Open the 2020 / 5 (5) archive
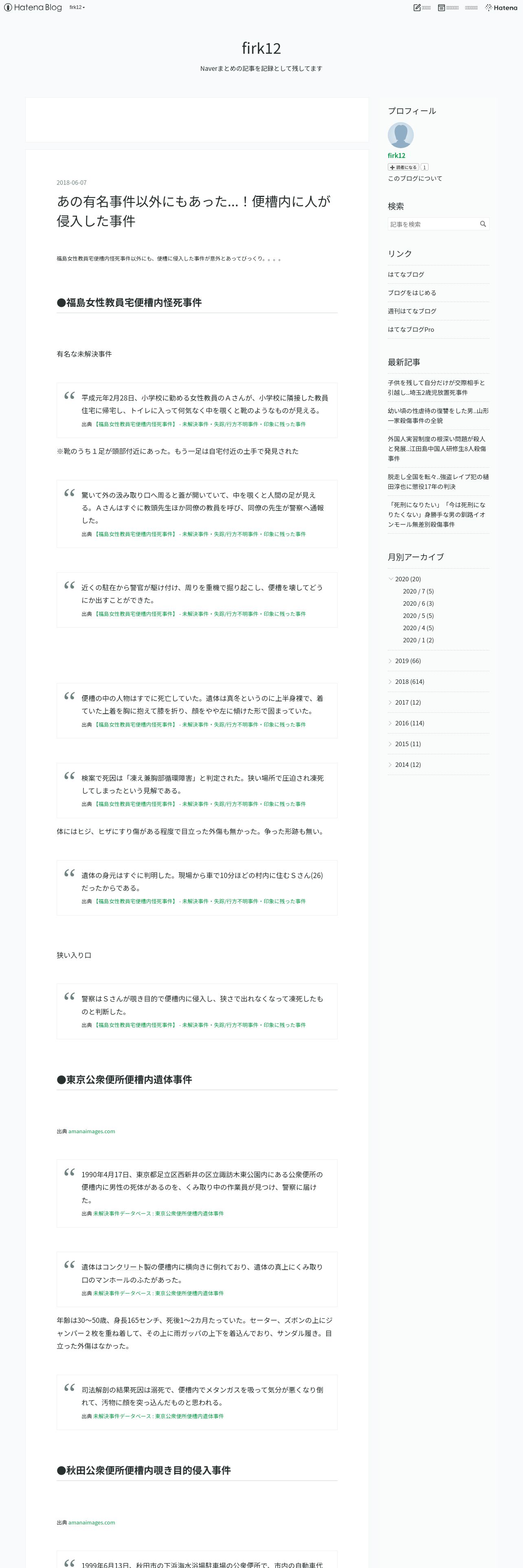 pos(418,615)
